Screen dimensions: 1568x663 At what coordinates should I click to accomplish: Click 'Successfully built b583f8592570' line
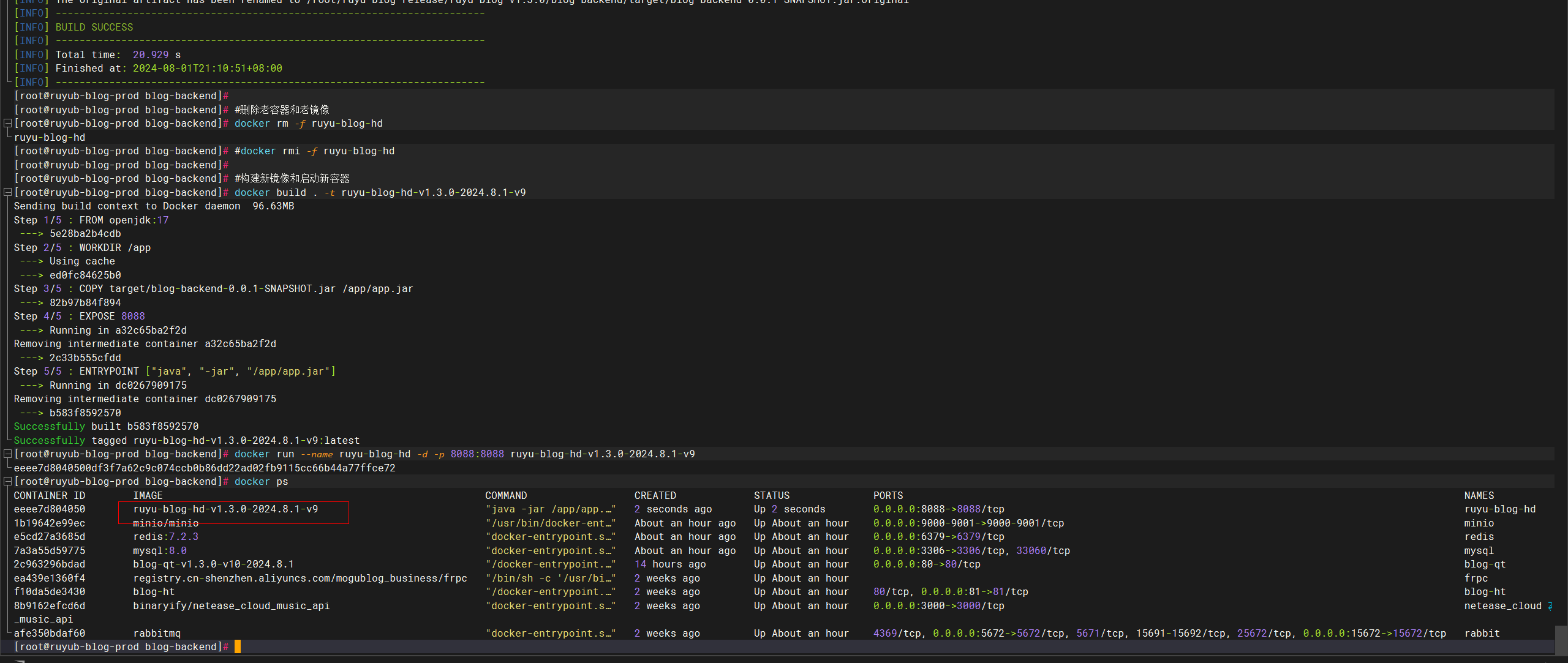point(106,426)
